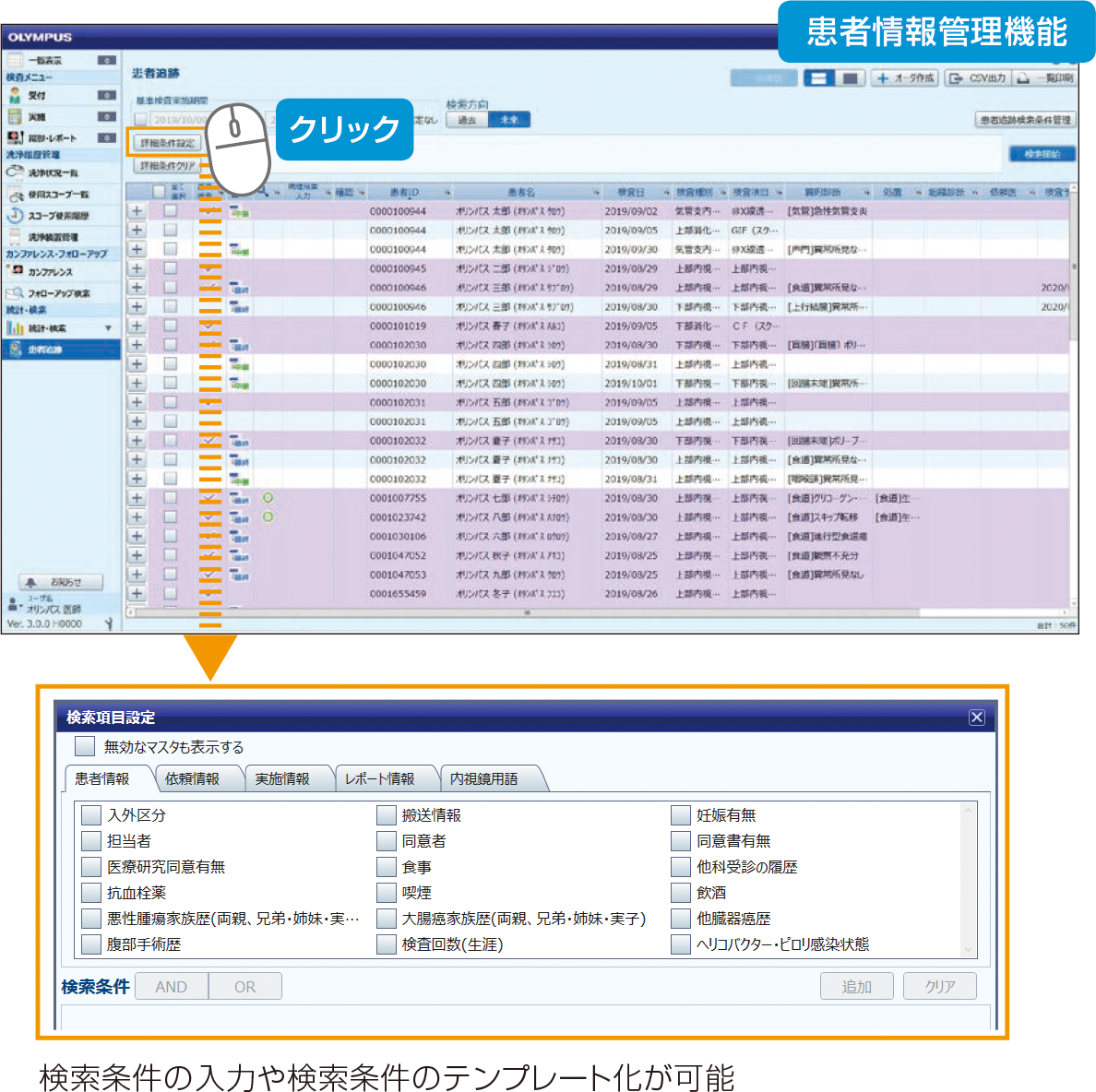The height and width of the screenshot is (1092, 1096).
Task: Expand the row for patient 0001655459
Action: point(137,594)
